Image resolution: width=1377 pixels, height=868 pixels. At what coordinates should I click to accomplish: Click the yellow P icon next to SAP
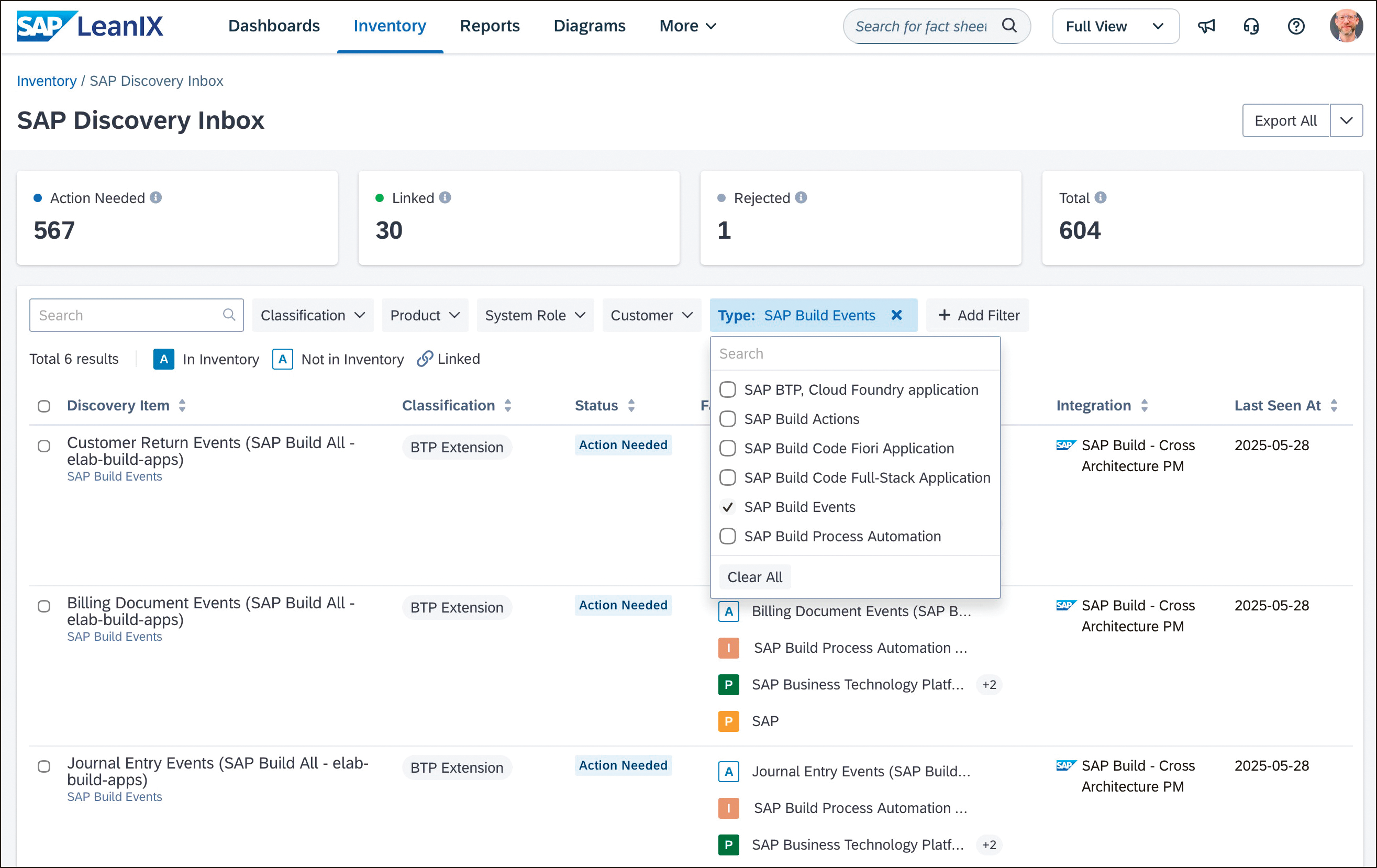(x=728, y=721)
